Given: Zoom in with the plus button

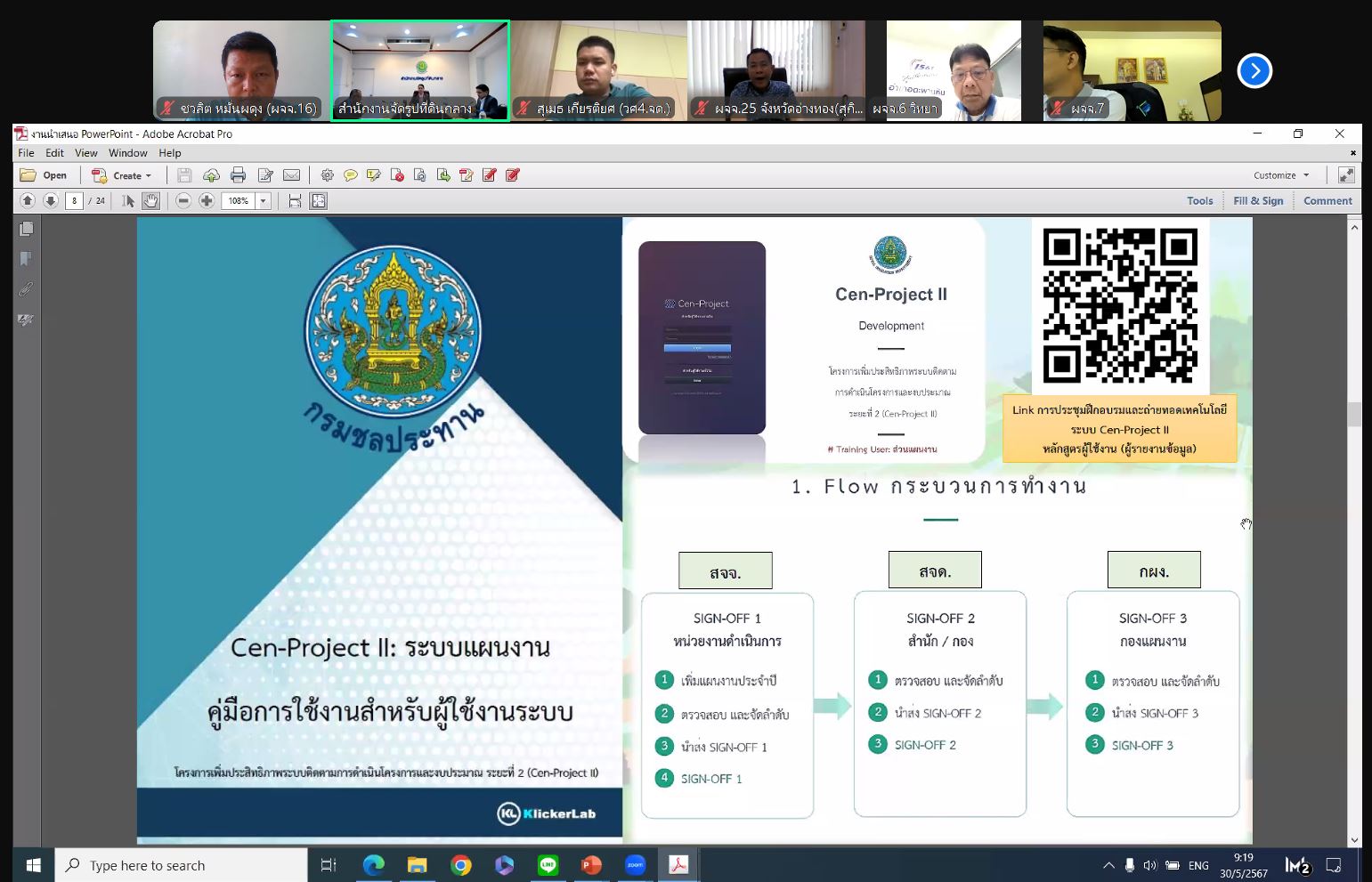Looking at the screenshot, I should (x=207, y=201).
